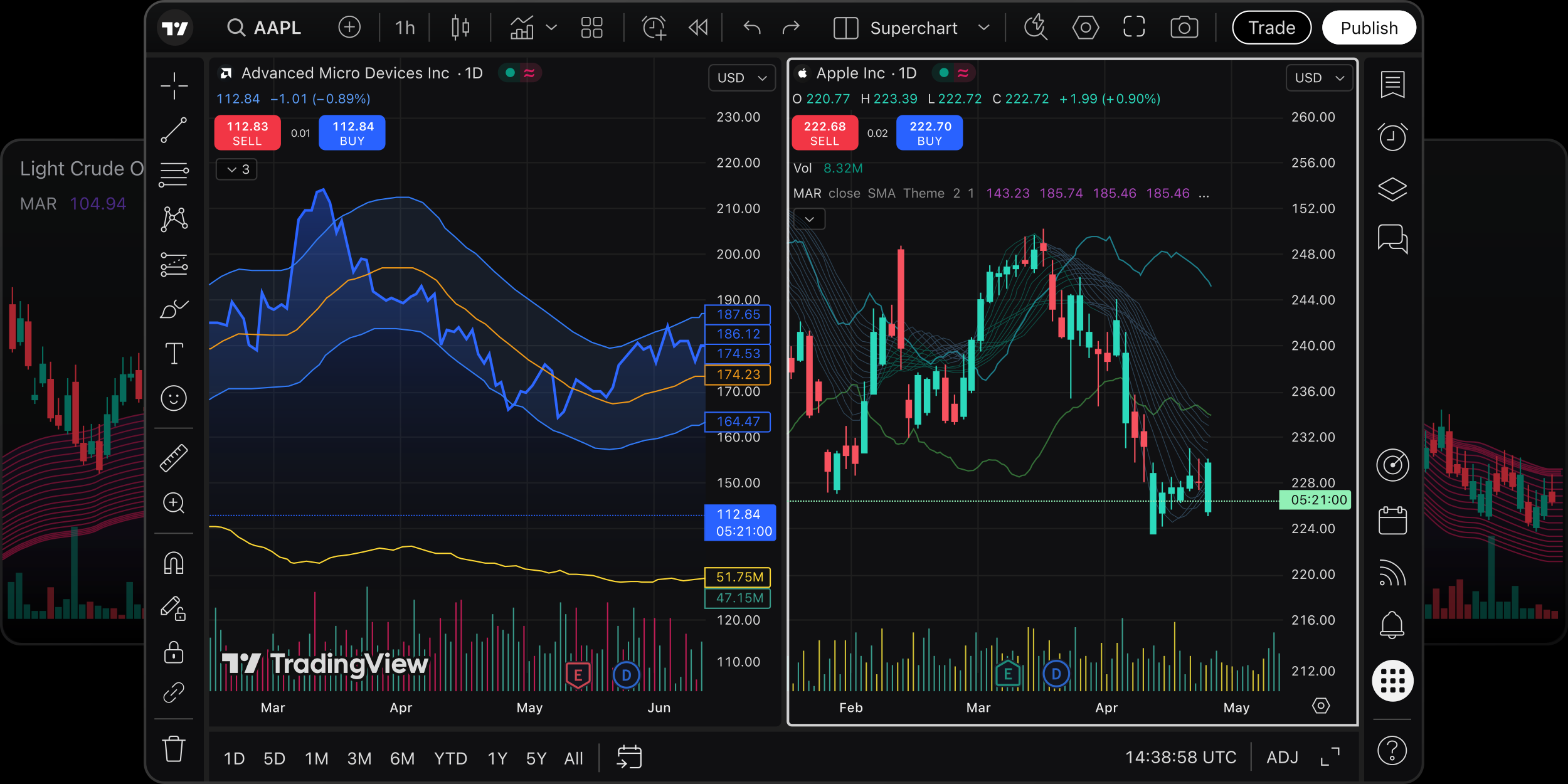Select the 1D time range
This screenshot has height=784, width=1568.
tap(235, 758)
